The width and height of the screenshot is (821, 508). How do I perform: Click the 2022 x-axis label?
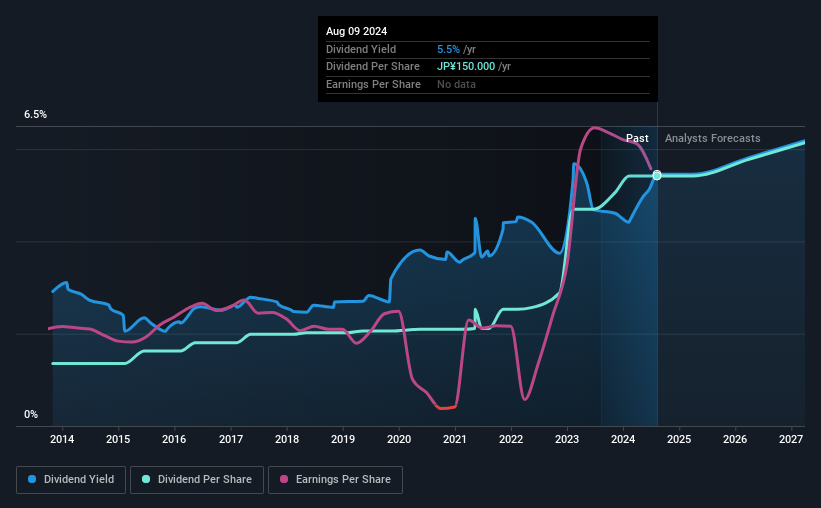(511, 439)
